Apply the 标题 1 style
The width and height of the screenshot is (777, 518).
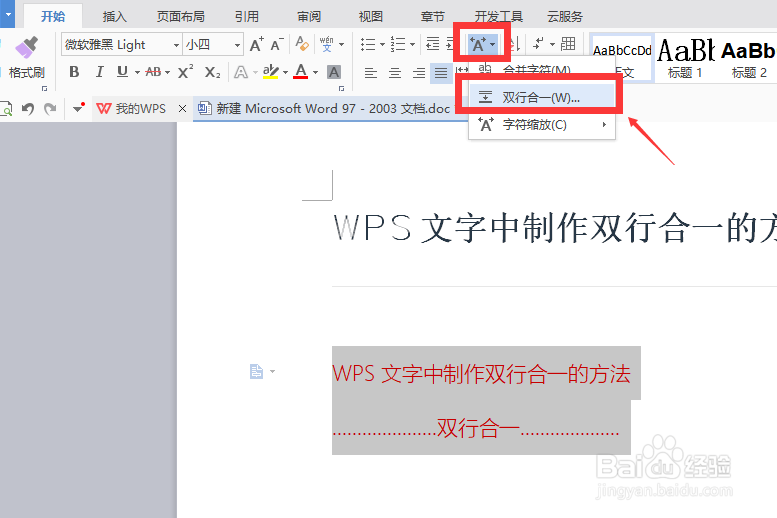pos(685,58)
